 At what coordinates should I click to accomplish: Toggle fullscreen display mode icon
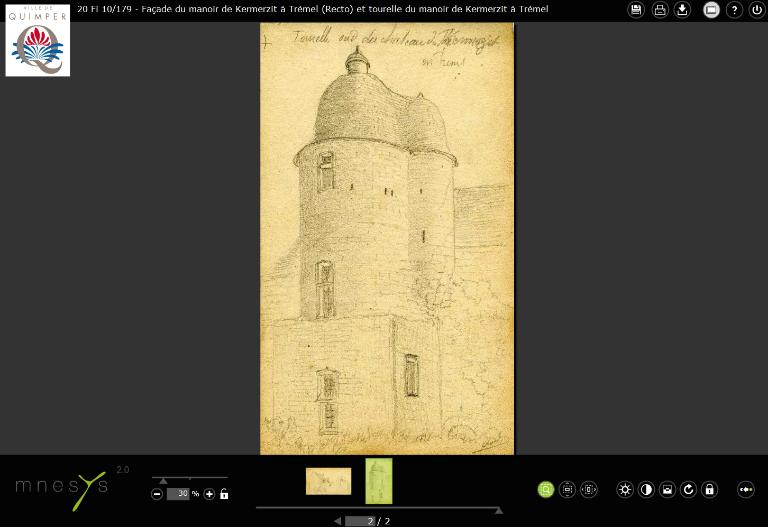point(711,10)
